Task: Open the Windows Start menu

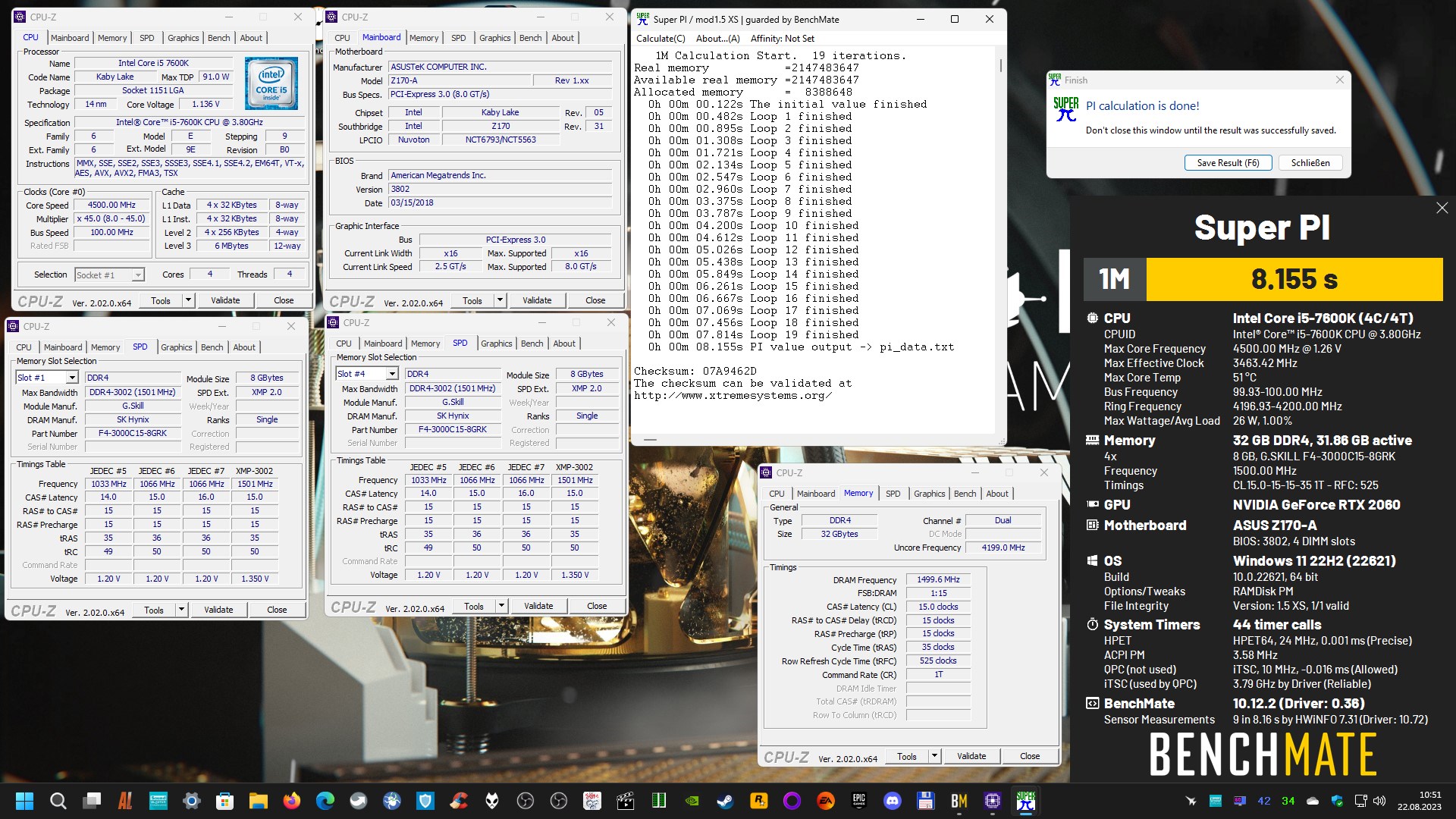Action: click(x=24, y=801)
